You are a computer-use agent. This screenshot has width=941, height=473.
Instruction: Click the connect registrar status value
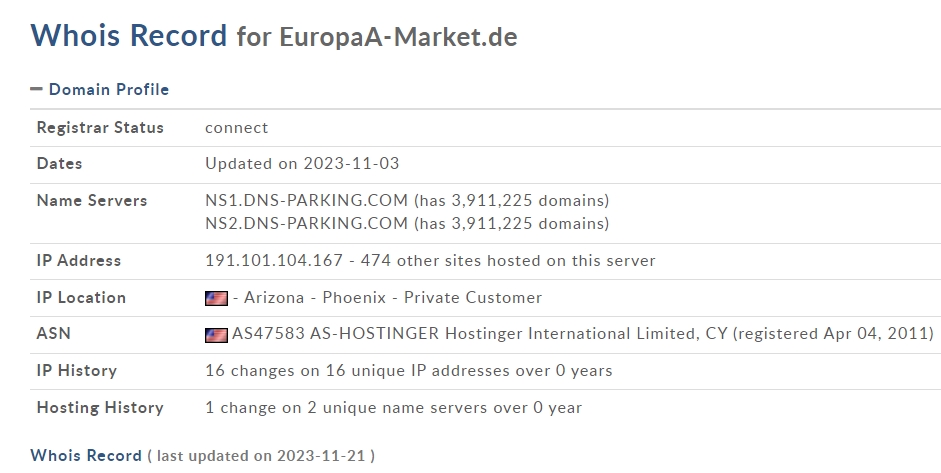pyautogui.click(x=237, y=128)
